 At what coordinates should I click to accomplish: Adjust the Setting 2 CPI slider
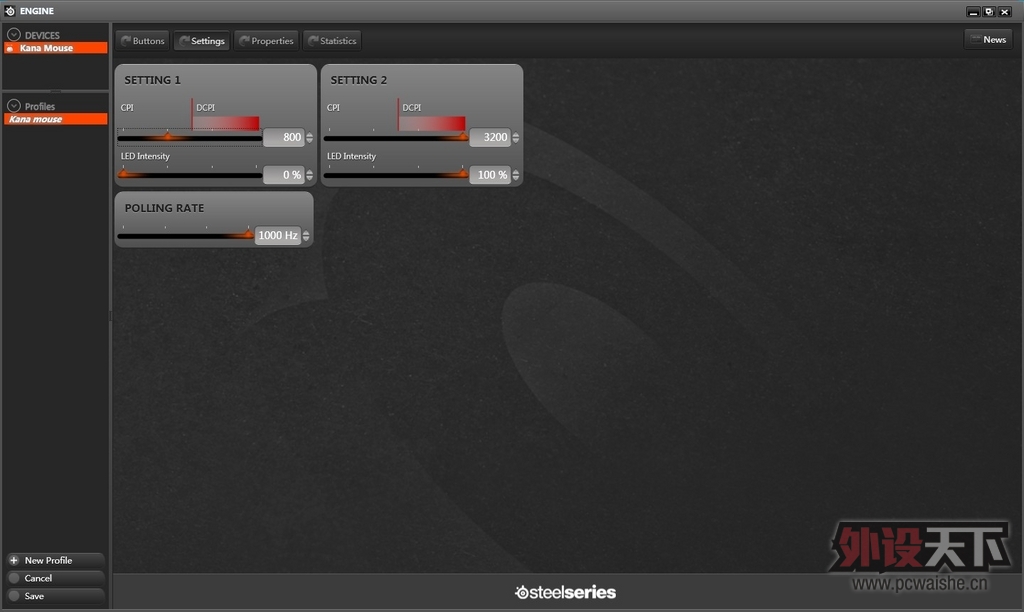[396, 138]
